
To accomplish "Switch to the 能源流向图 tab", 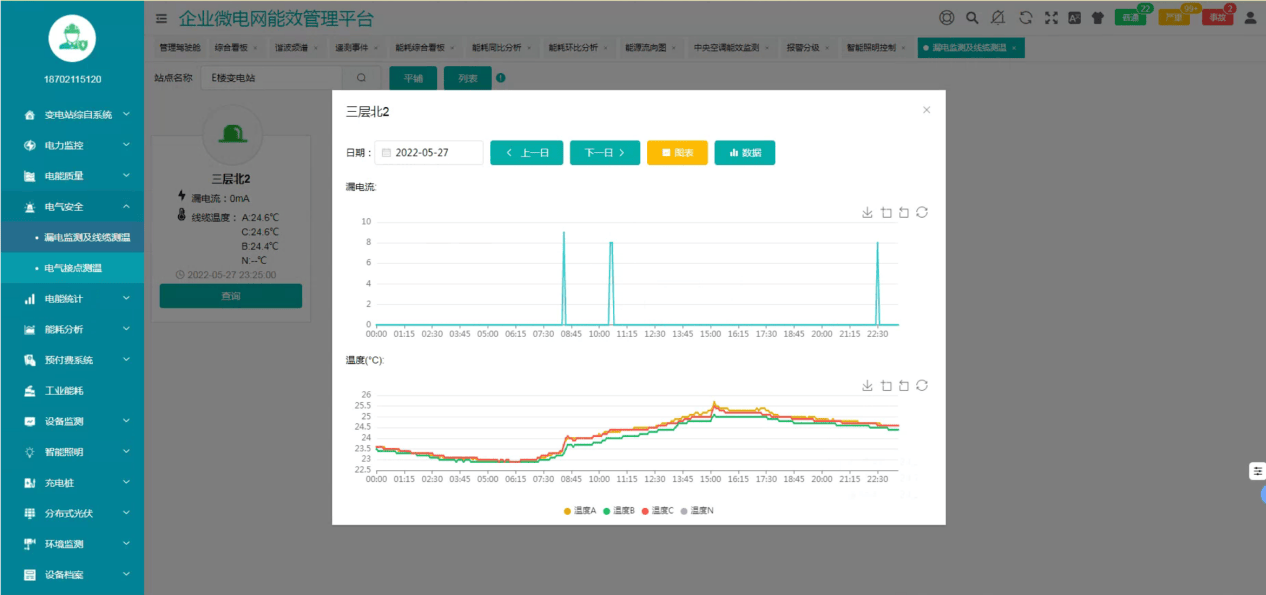I will pos(652,47).
